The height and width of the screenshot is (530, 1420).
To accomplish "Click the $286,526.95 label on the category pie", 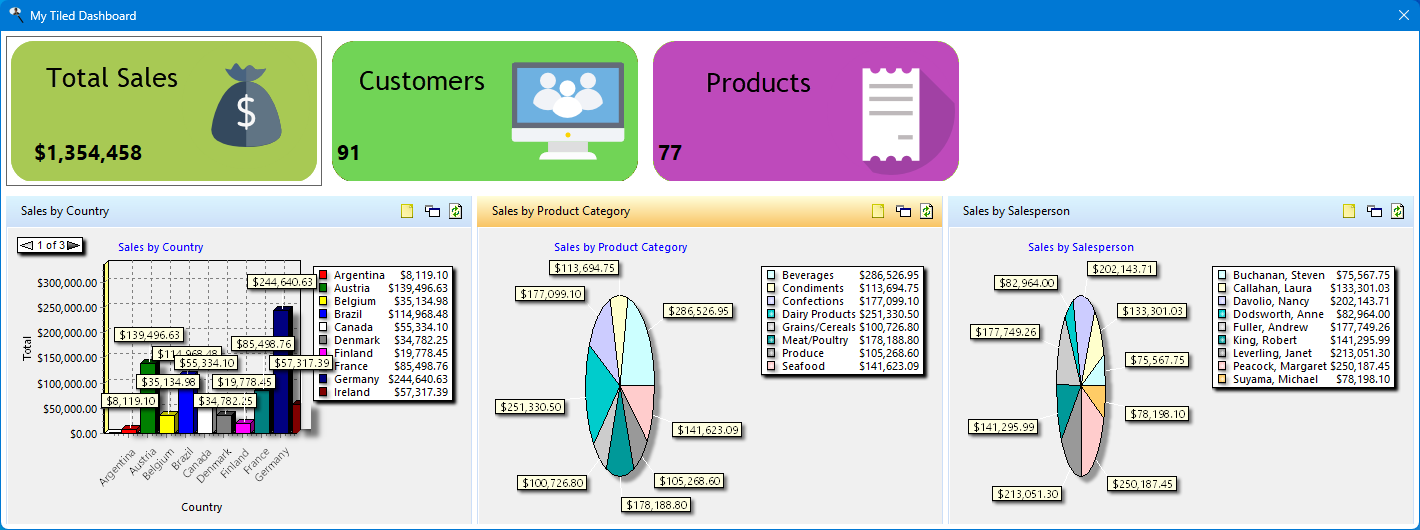I will (698, 311).
